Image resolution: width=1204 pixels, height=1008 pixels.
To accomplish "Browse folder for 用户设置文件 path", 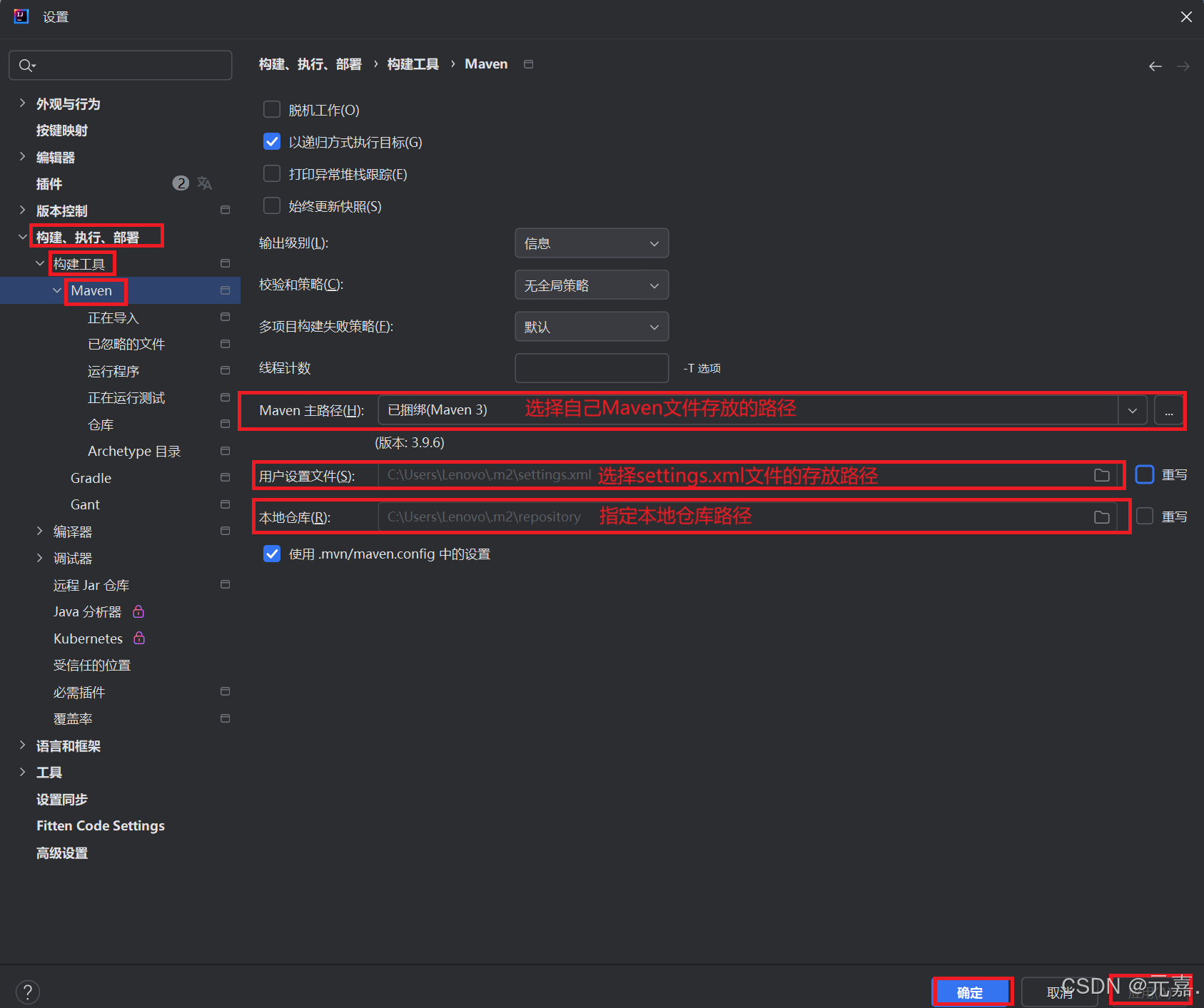I will tap(1101, 475).
